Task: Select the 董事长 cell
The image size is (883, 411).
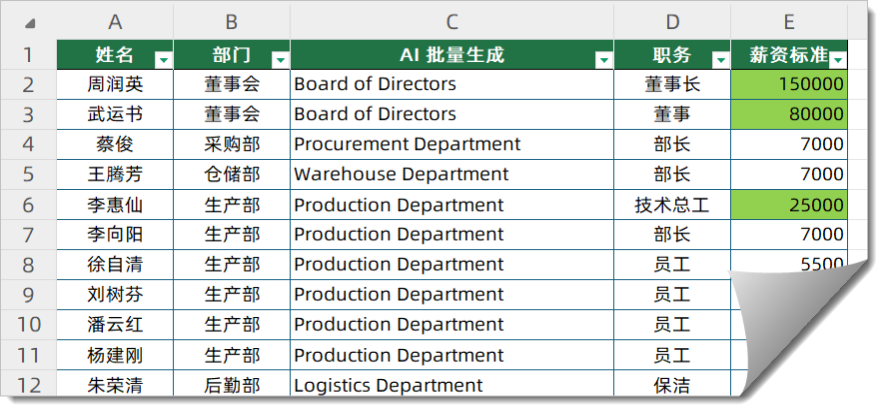Action: coord(672,84)
